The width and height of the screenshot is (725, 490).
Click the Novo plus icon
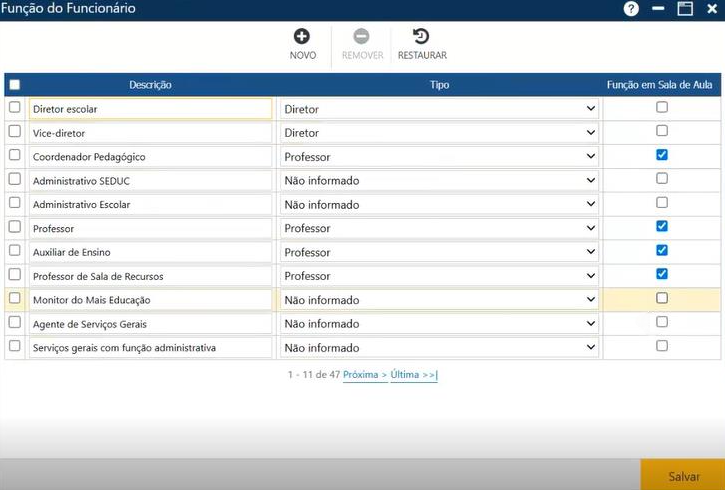302,37
